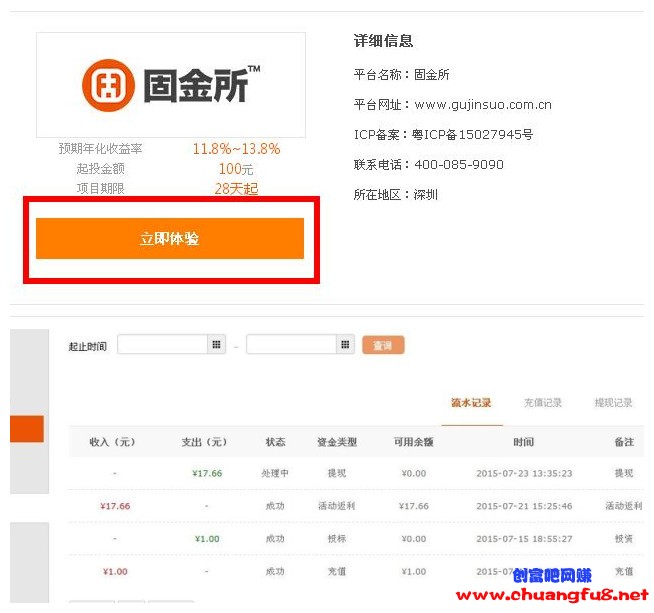The width and height of the screenshot is (654, 613).
Task: Click the 固金所 logo image
Action: coord(171,85)
